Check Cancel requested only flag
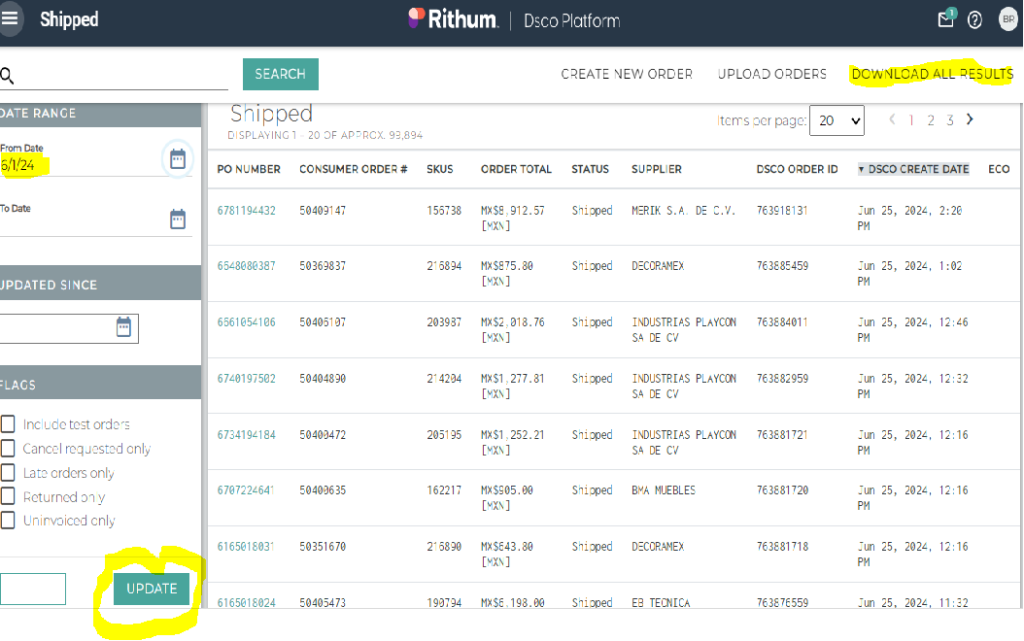The width and height of the screenshot is (1024, 641). pos(8,448)
